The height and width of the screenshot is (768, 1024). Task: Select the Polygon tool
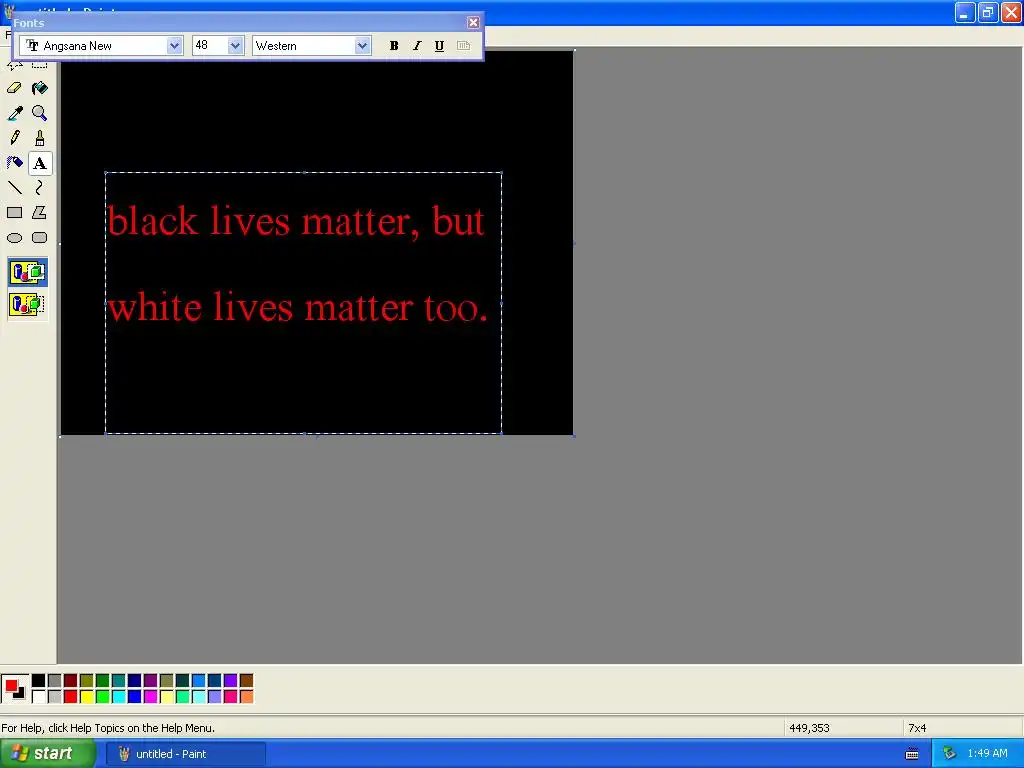click(x=40, y=213)
